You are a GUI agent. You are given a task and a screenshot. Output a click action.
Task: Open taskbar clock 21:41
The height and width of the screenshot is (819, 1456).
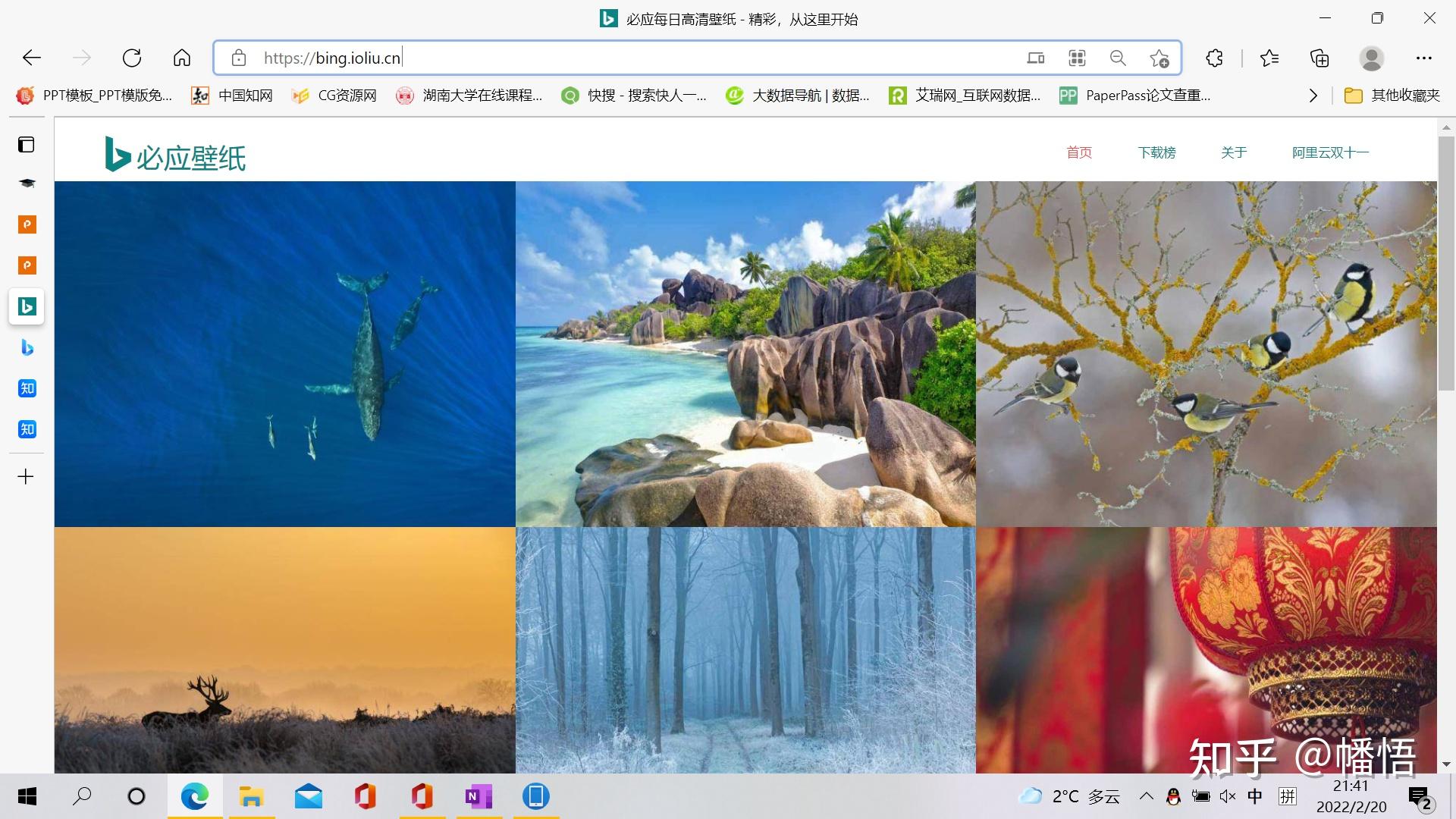coord(1351,796)
